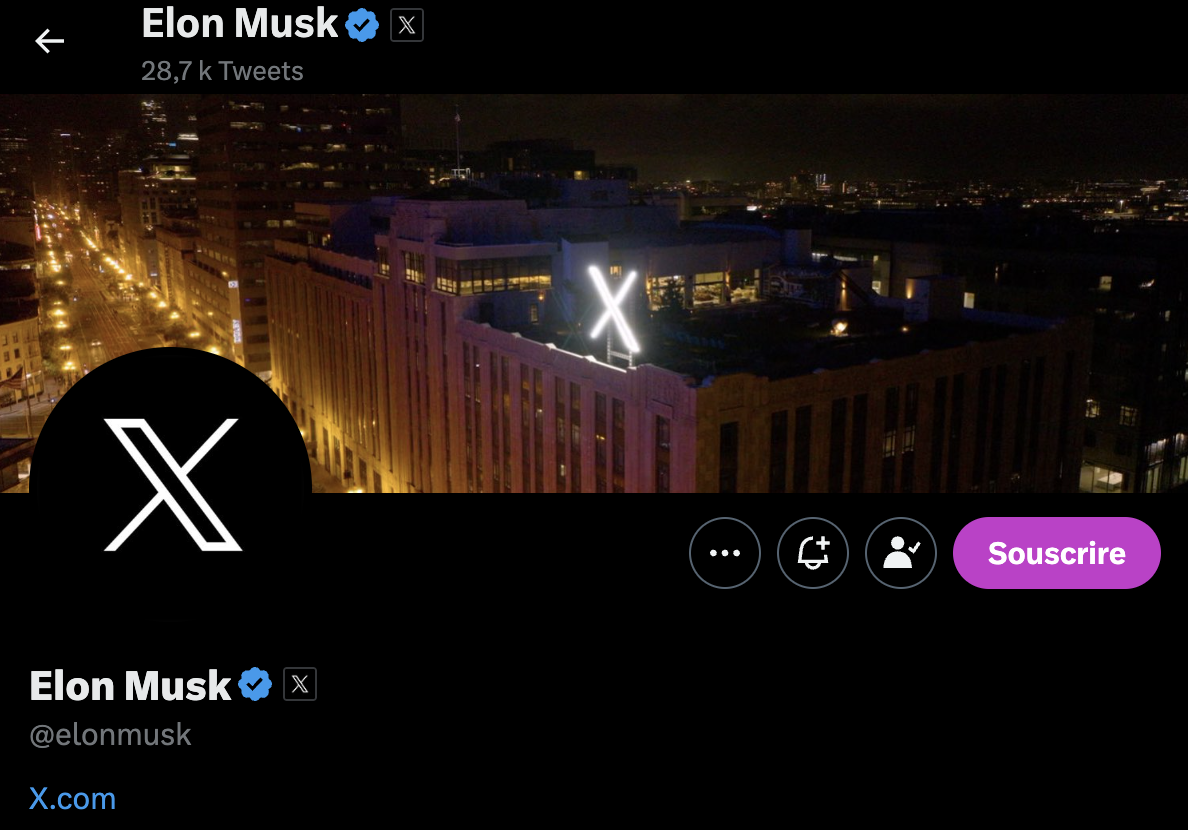Toggle the following person-checkmark button
Screen dimensions: 1188x830
point(900,553)
